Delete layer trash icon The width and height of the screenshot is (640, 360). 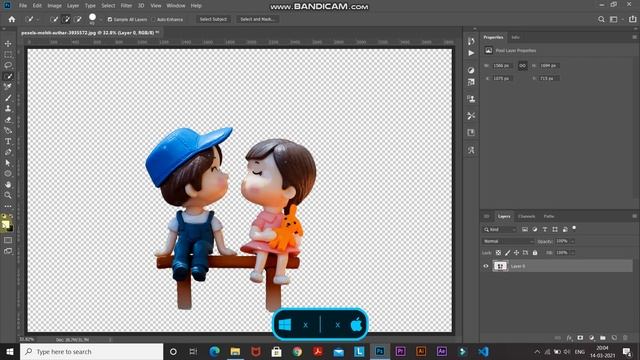coord(625,338)
